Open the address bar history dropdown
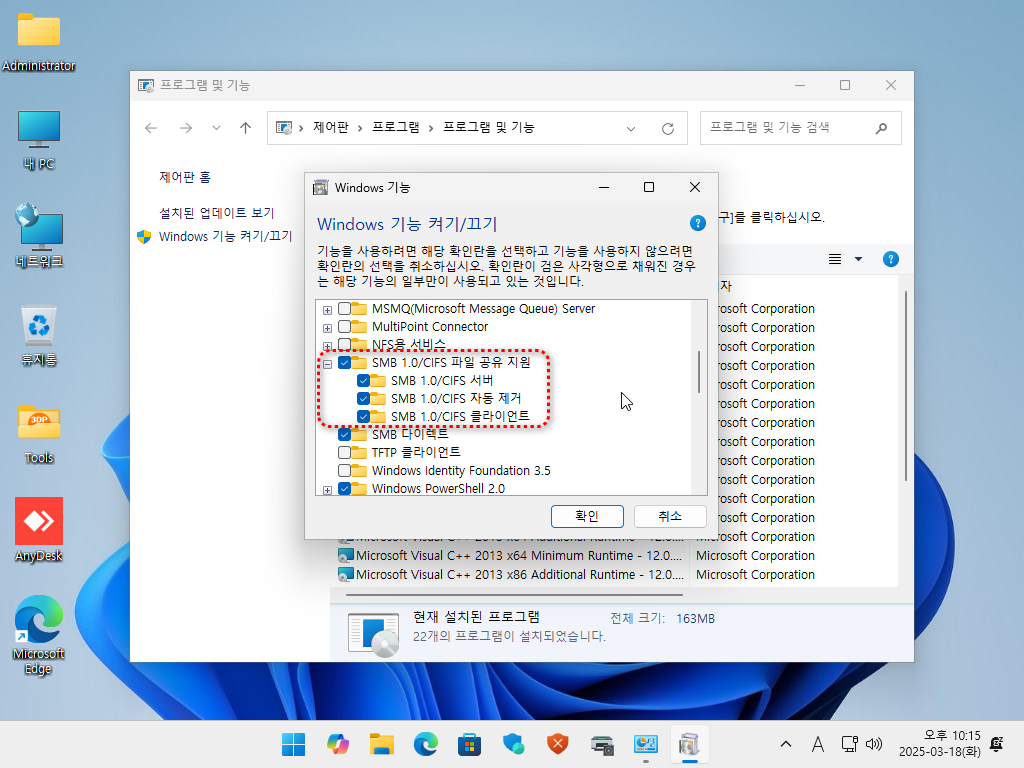The image size is (1024, 768). 631,129
